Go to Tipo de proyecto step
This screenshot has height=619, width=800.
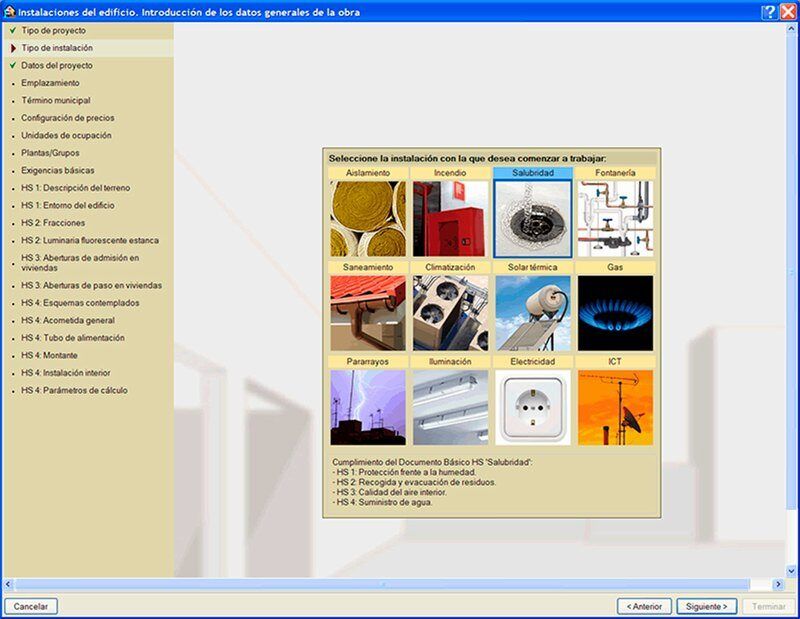(x=53, y=31)
